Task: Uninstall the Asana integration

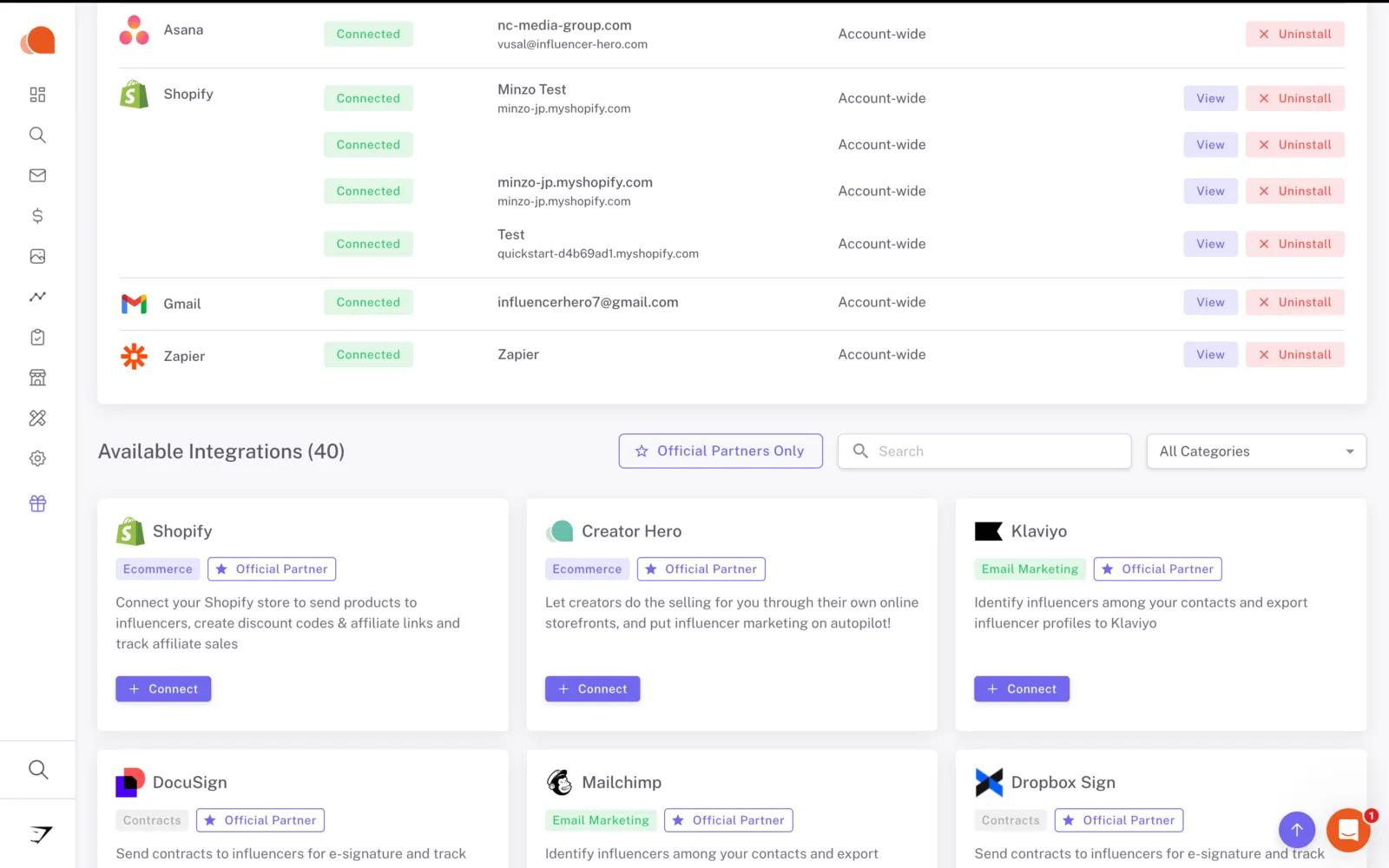Action: coord(1294,34)
